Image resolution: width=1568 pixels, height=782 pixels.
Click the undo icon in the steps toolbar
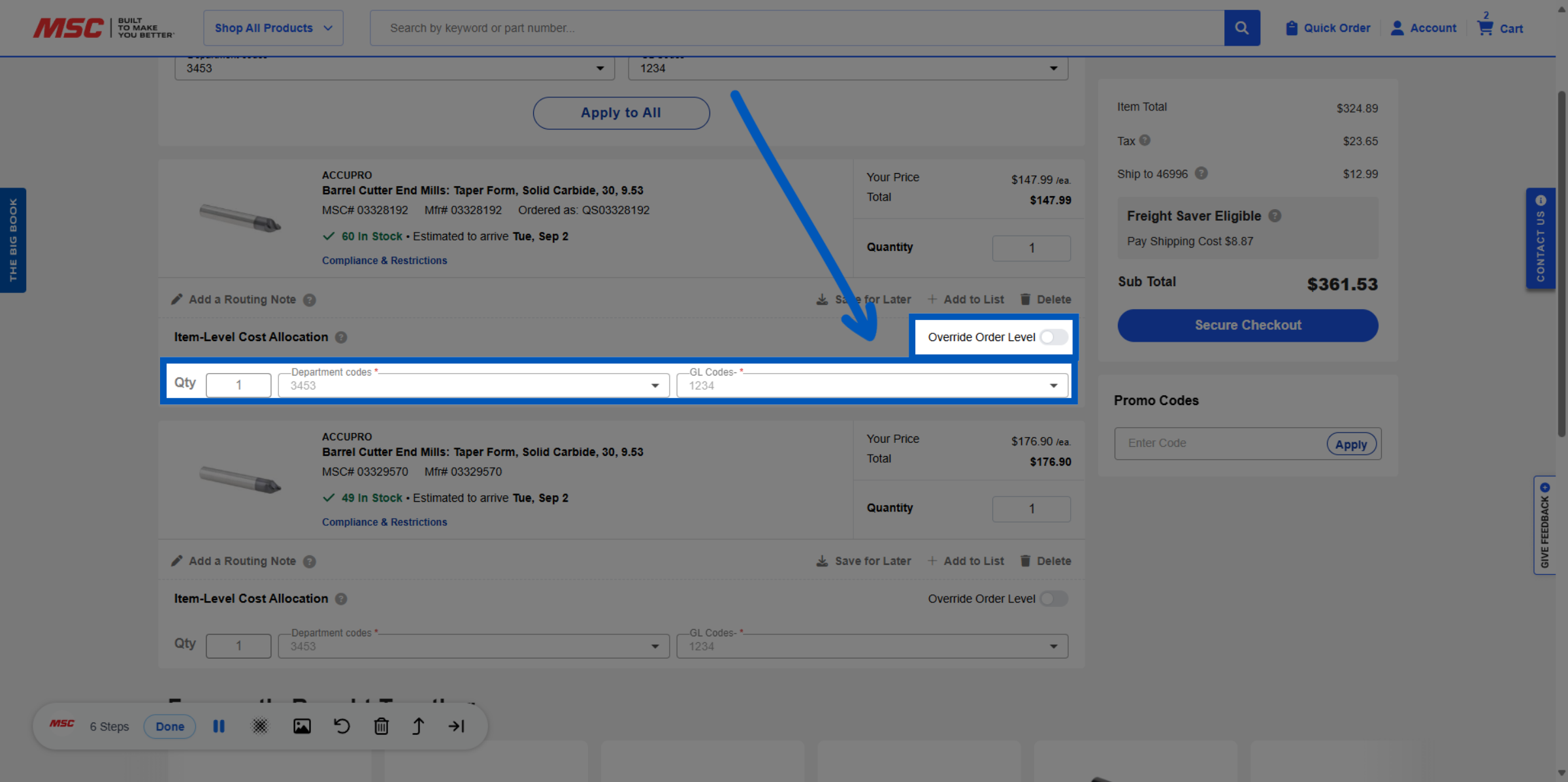(342, 726)
